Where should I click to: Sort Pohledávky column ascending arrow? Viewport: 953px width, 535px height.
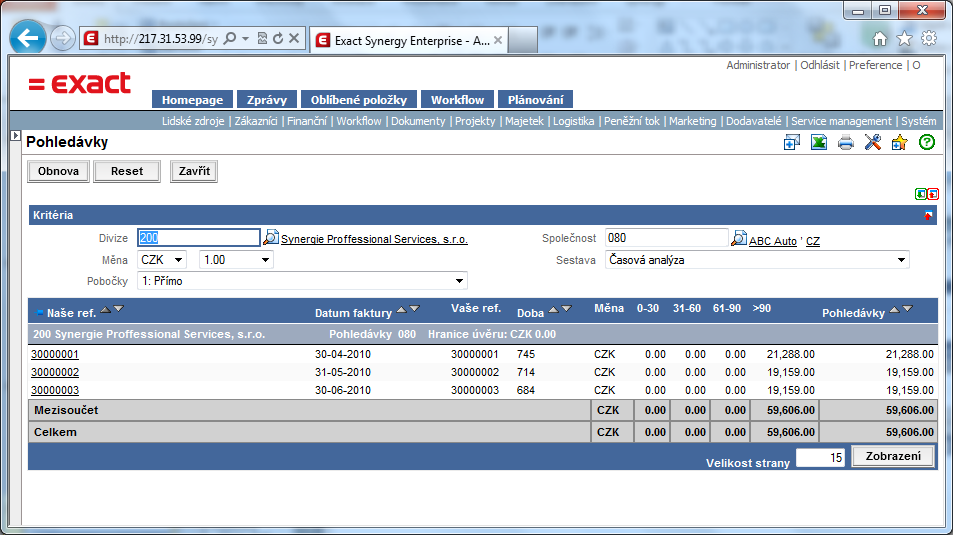895,309
